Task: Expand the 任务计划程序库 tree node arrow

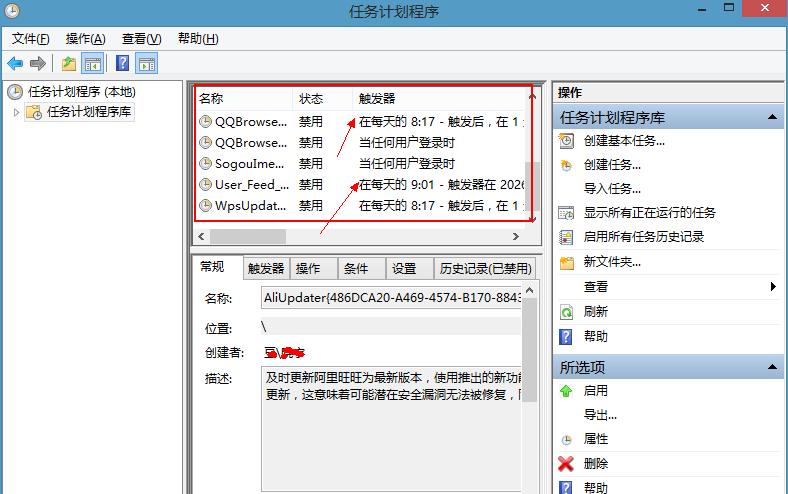Action: (16, 112)
